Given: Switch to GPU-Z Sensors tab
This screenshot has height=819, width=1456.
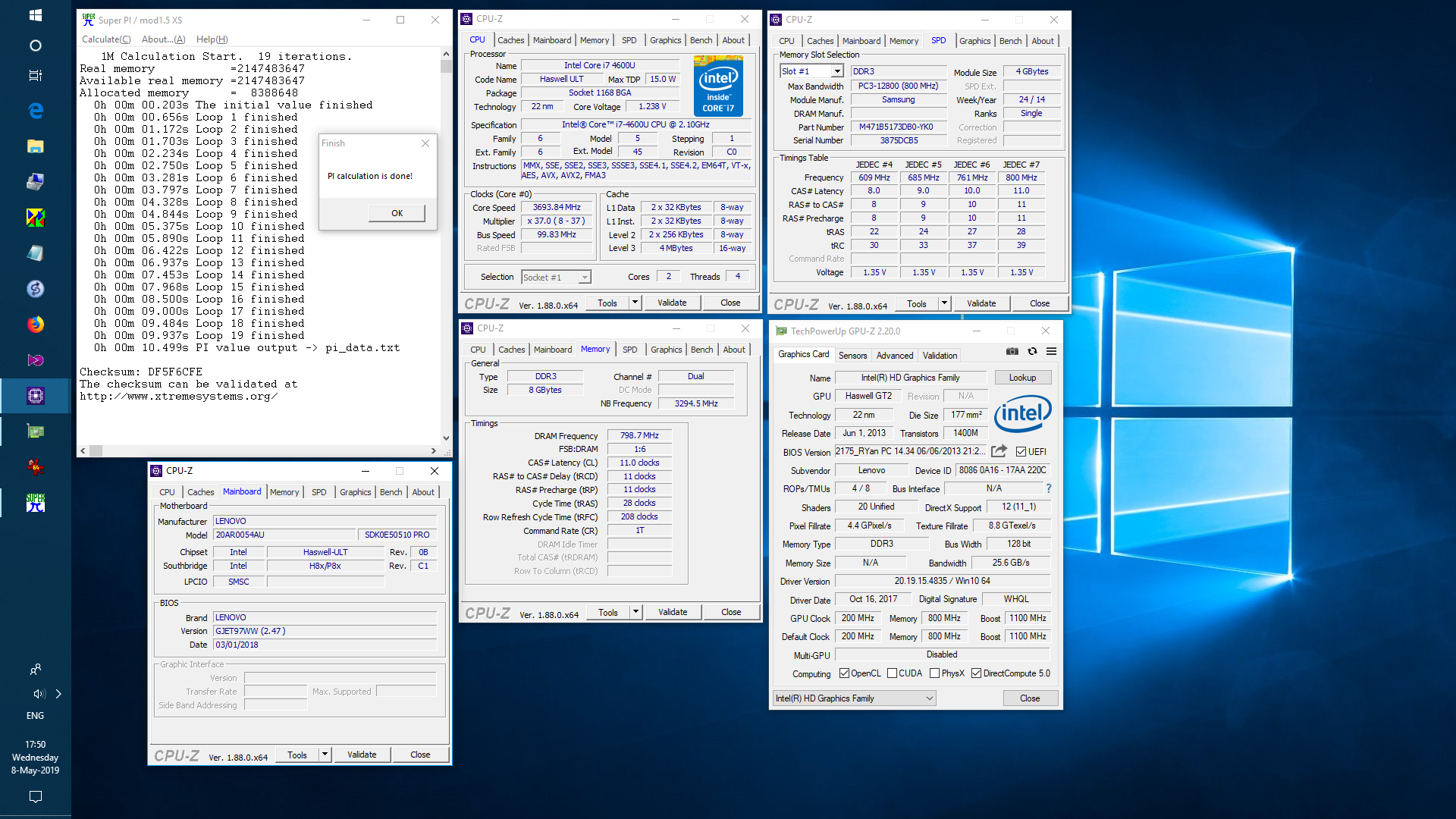Looking at the screenshot, I should [x=852, y=356].
